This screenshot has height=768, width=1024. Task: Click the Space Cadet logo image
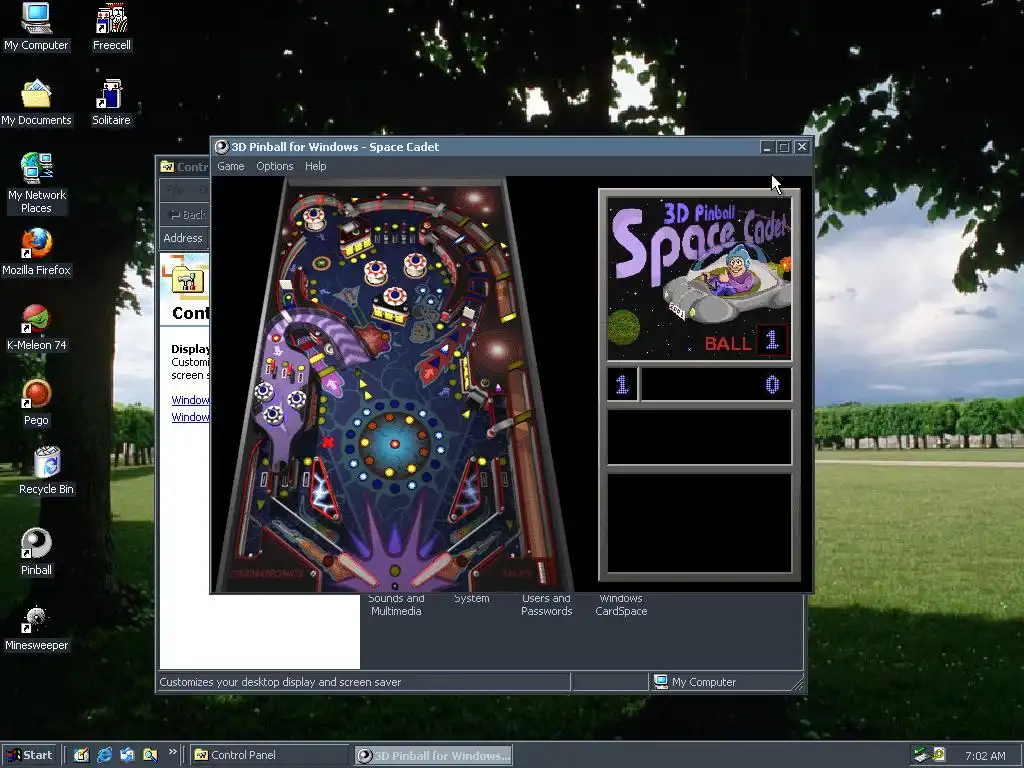coord(699,278)
